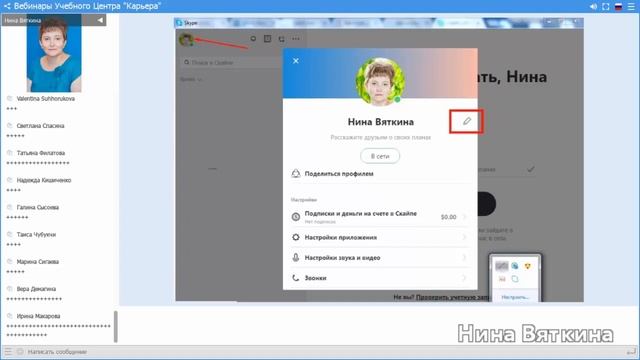Collapse the presenter video panel with the arrow
Image resolution: width=640 pixels, height=360 pixels.
[100, 20]
